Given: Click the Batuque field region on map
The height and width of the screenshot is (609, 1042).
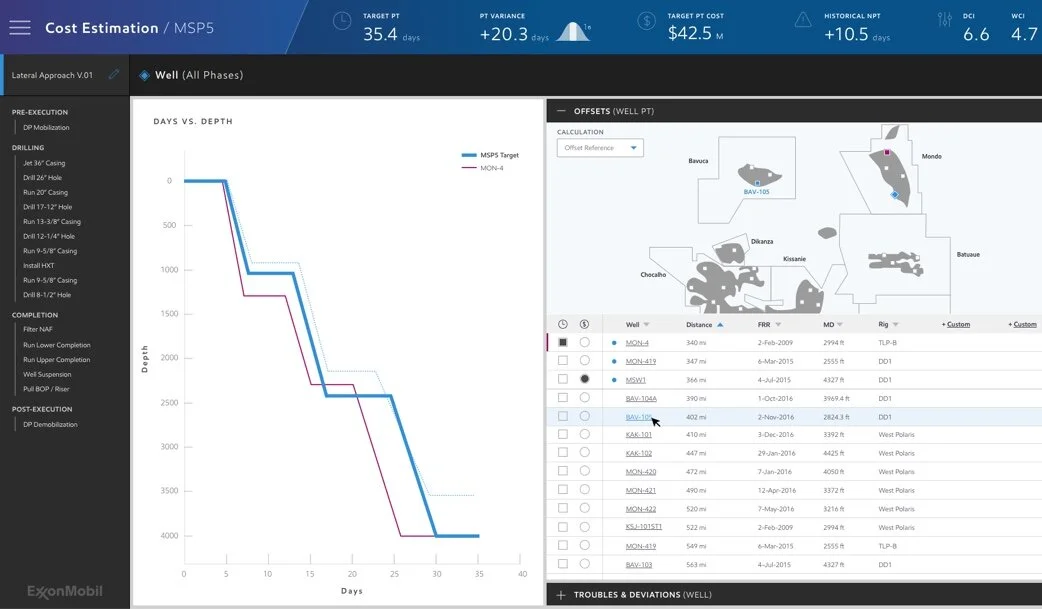Looking at the screenshot, I should (896, 263).
